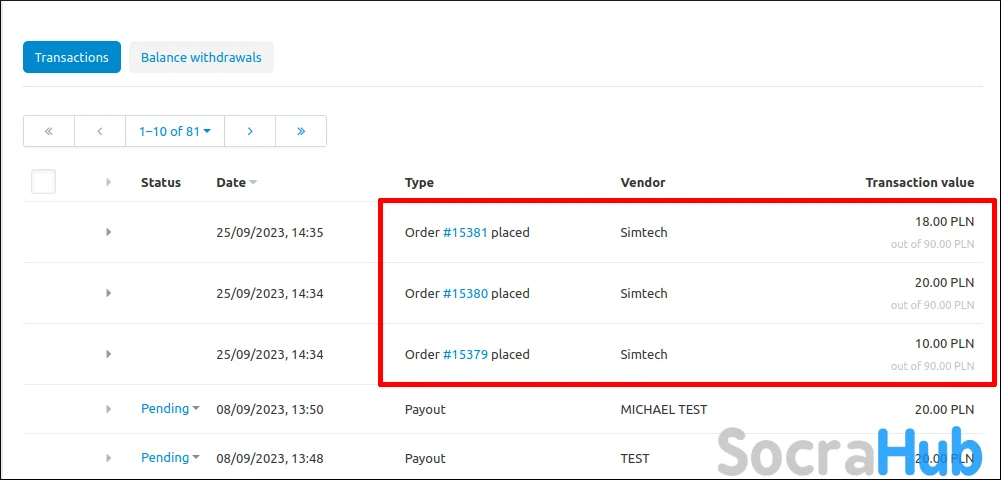
Task: Click the header row expand-all arrow
Action: pyautogui.click(x=109, y=183)
